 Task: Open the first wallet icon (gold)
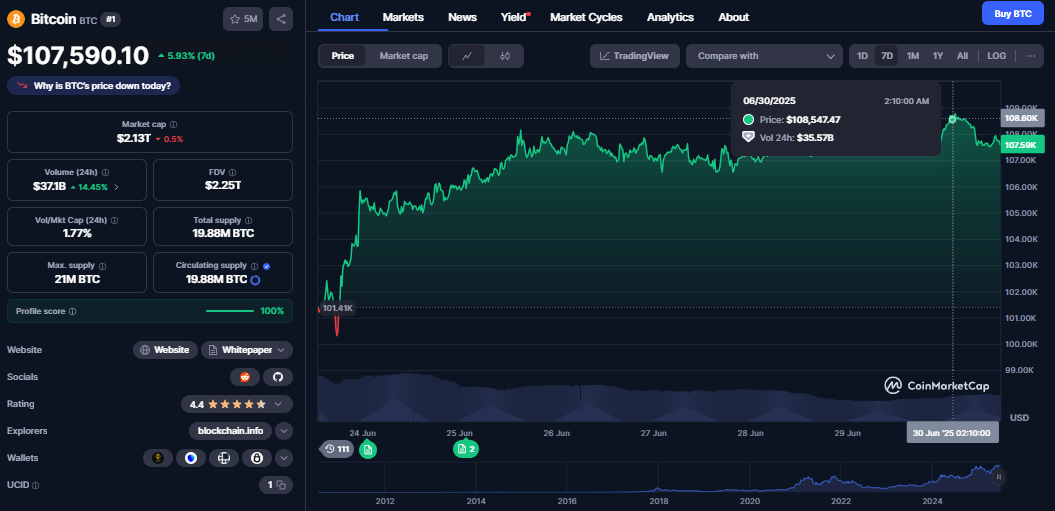click(x=158, y=458)
